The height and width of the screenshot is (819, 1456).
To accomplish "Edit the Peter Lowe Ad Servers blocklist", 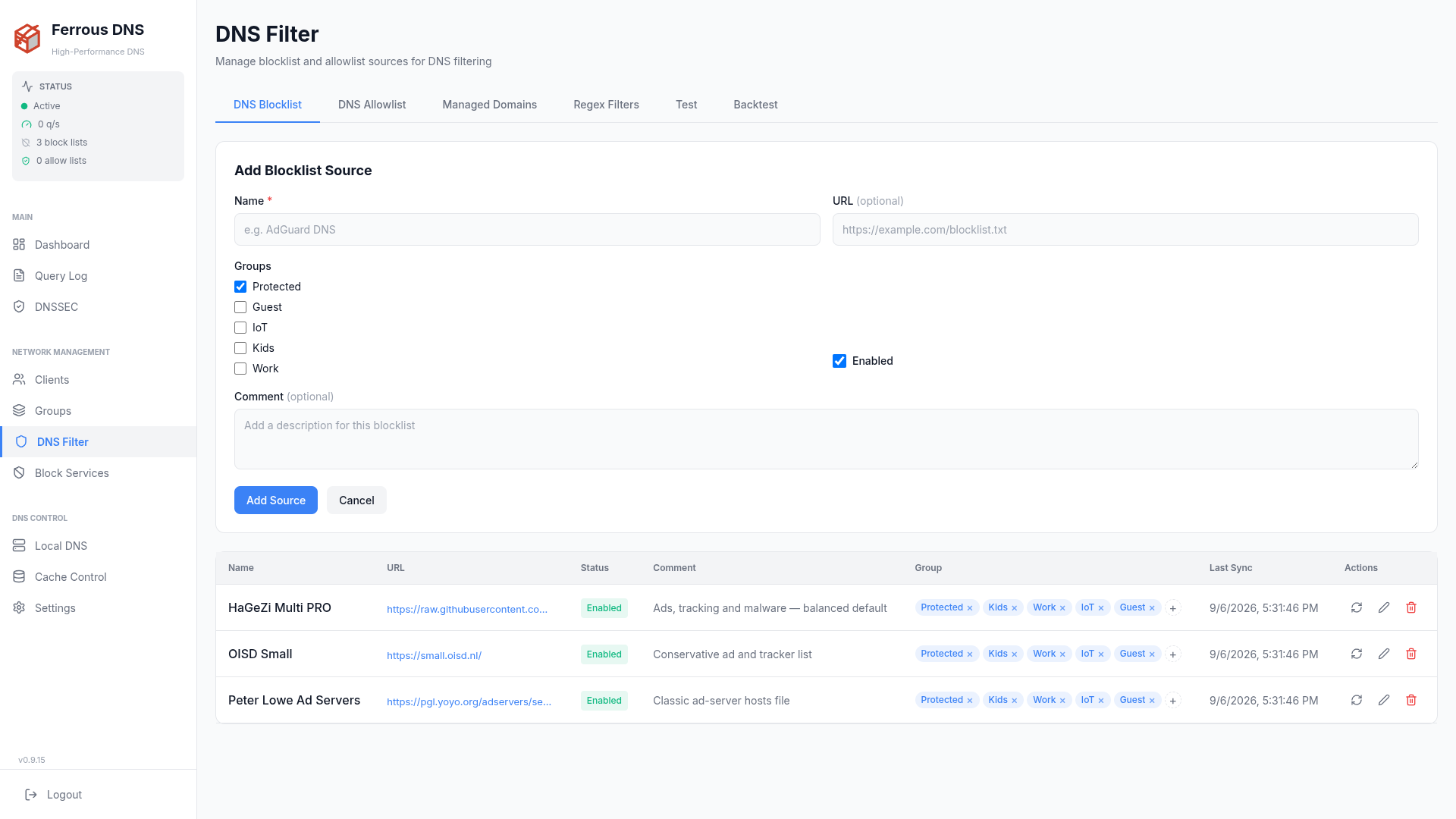I will 1384,700.
